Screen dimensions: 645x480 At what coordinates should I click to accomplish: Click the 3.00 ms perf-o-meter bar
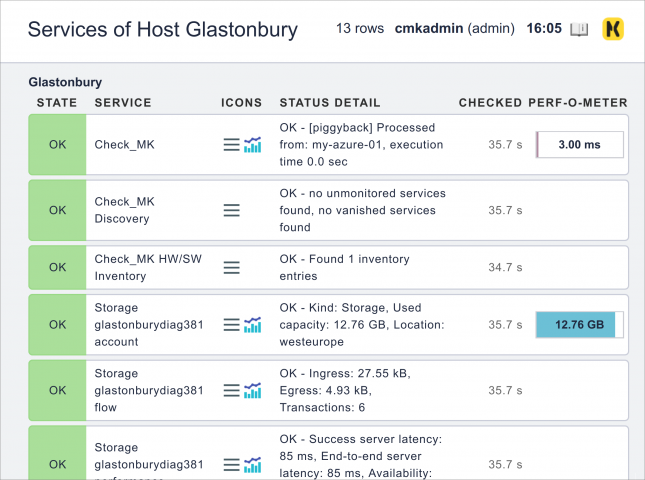click(580, 145)
